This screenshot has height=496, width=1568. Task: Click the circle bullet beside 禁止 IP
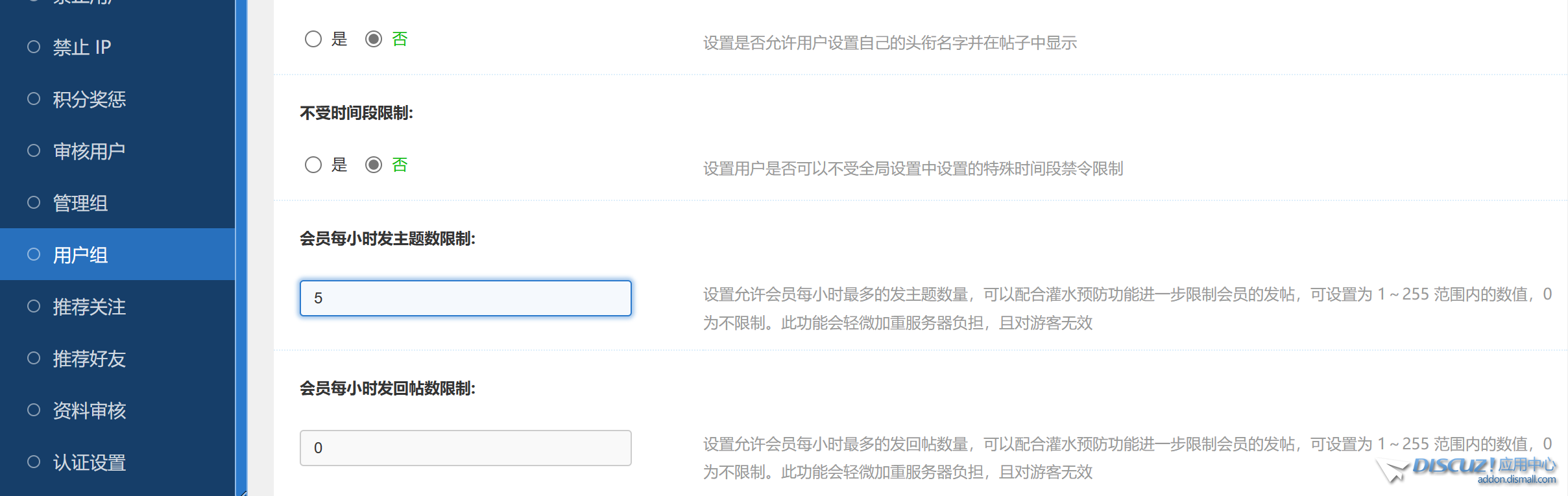point(34,47)
